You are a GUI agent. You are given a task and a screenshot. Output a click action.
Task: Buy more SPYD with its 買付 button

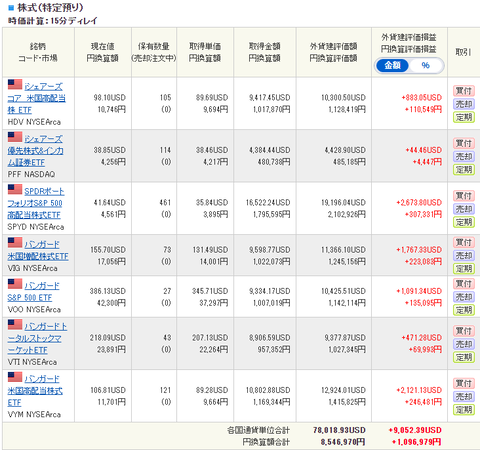(x=463, y=196)
